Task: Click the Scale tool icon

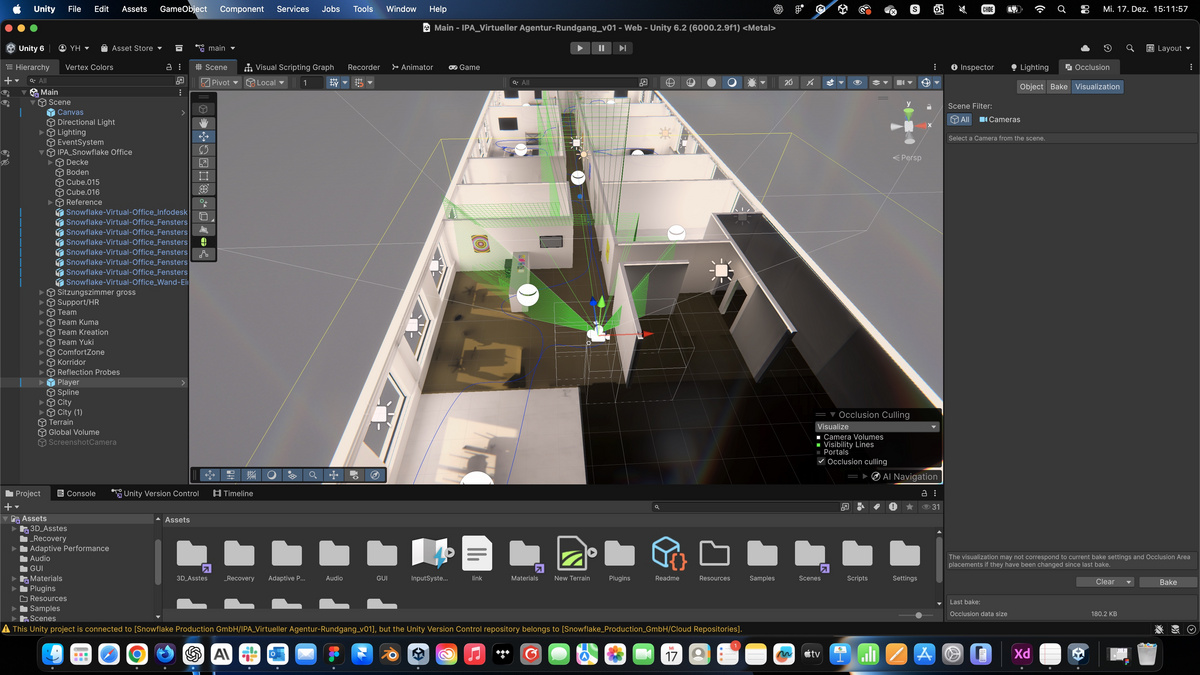Action: point(204,163)
